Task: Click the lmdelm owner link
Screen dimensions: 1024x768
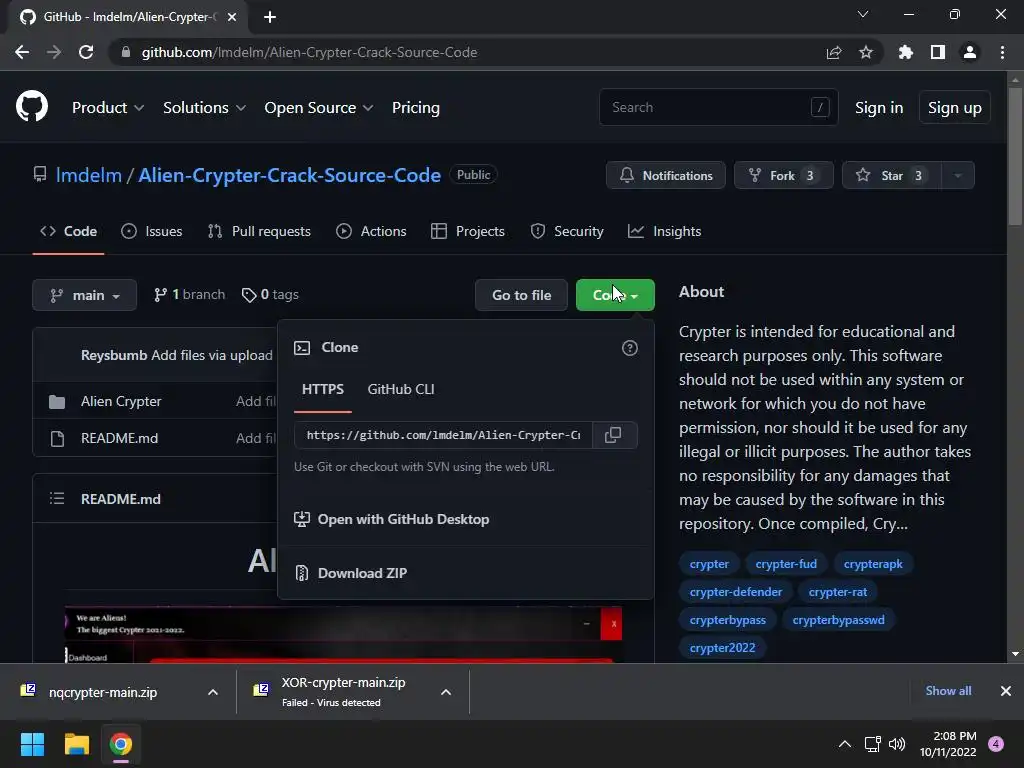Action: coord(89,175)
